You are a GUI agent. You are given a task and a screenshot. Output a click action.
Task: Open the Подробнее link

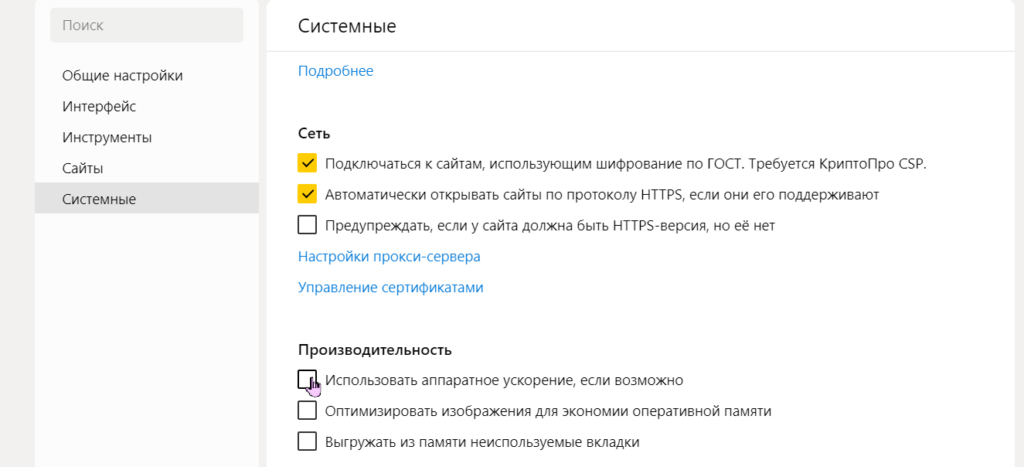(335, 70)
